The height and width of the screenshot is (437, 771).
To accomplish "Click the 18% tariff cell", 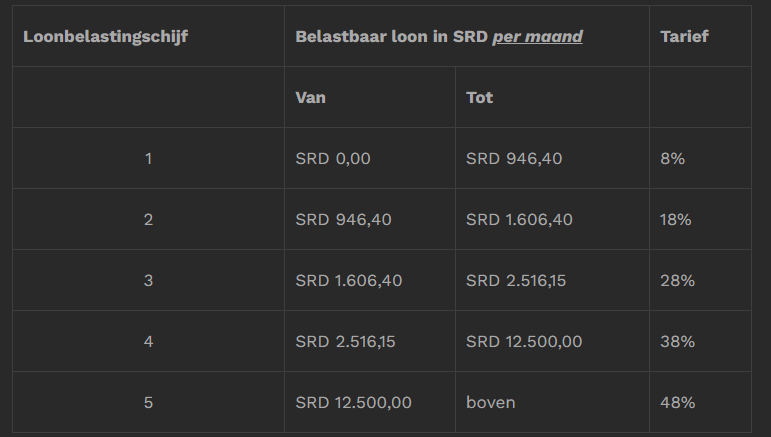I will point(676,219).
